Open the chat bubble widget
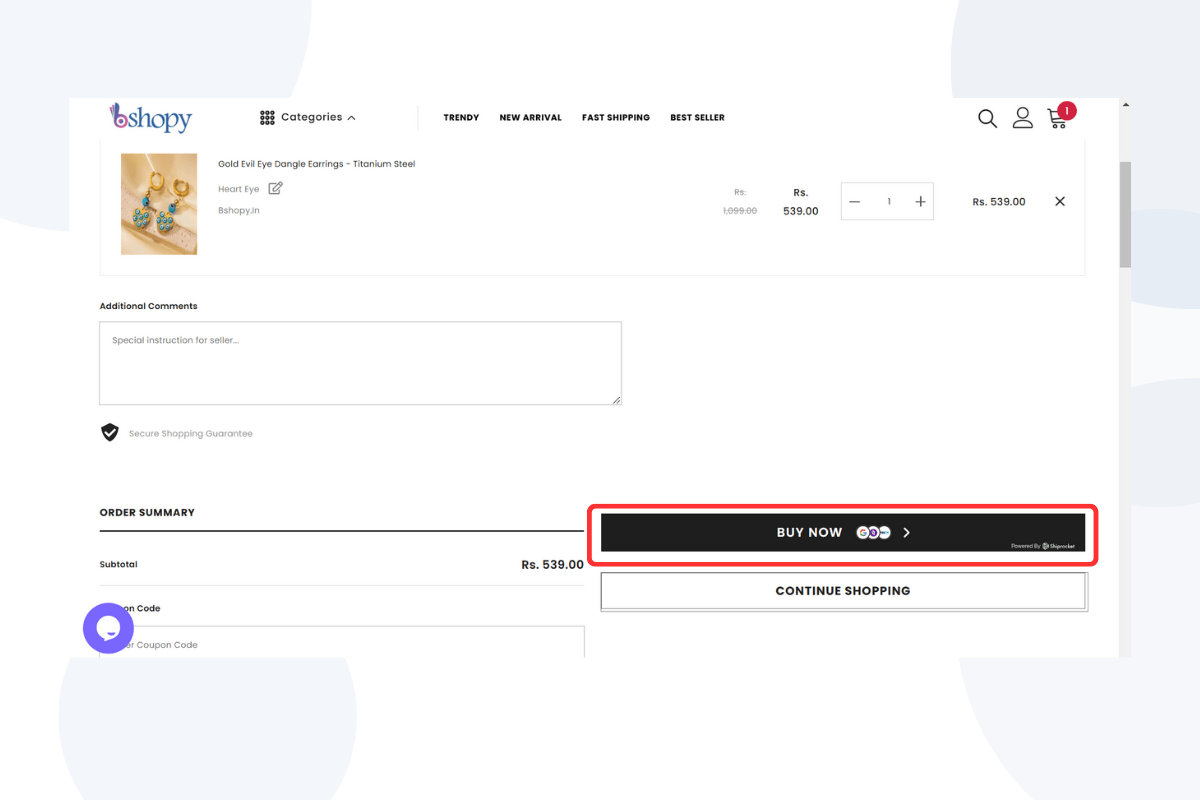 pyautogui.click(x=108, y=629)
